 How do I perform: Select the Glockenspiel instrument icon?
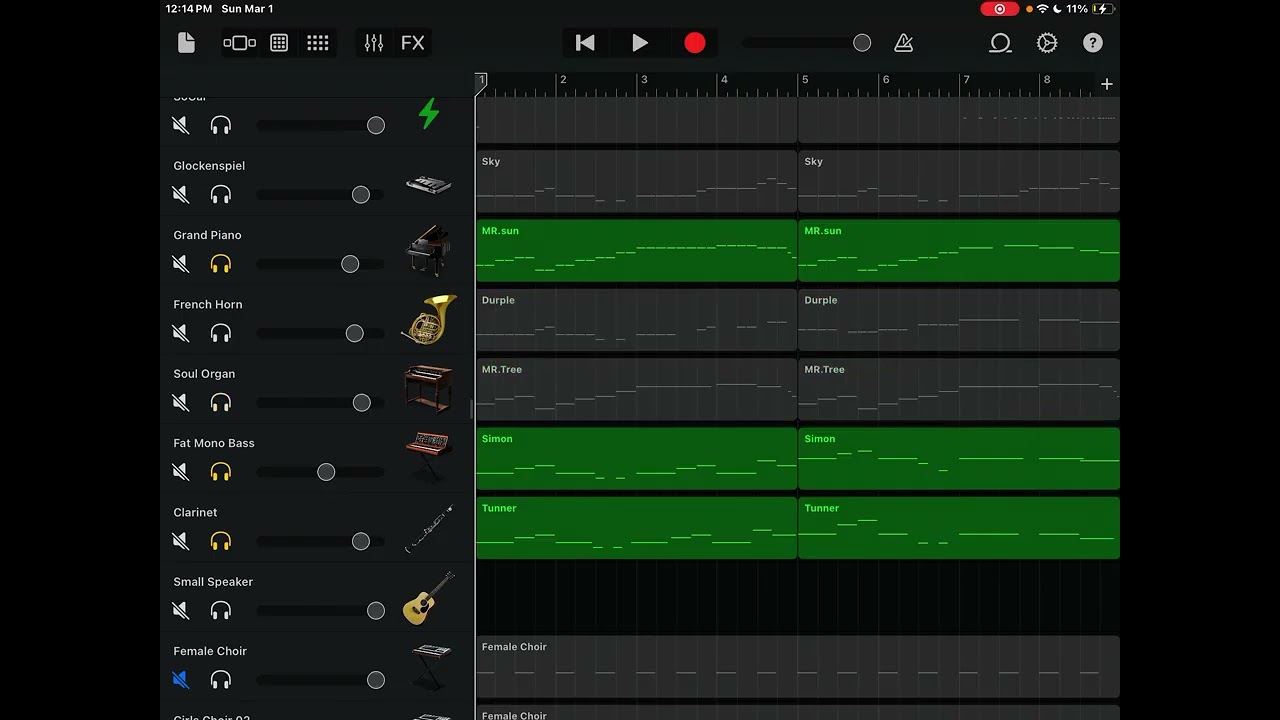click(429, 184)
